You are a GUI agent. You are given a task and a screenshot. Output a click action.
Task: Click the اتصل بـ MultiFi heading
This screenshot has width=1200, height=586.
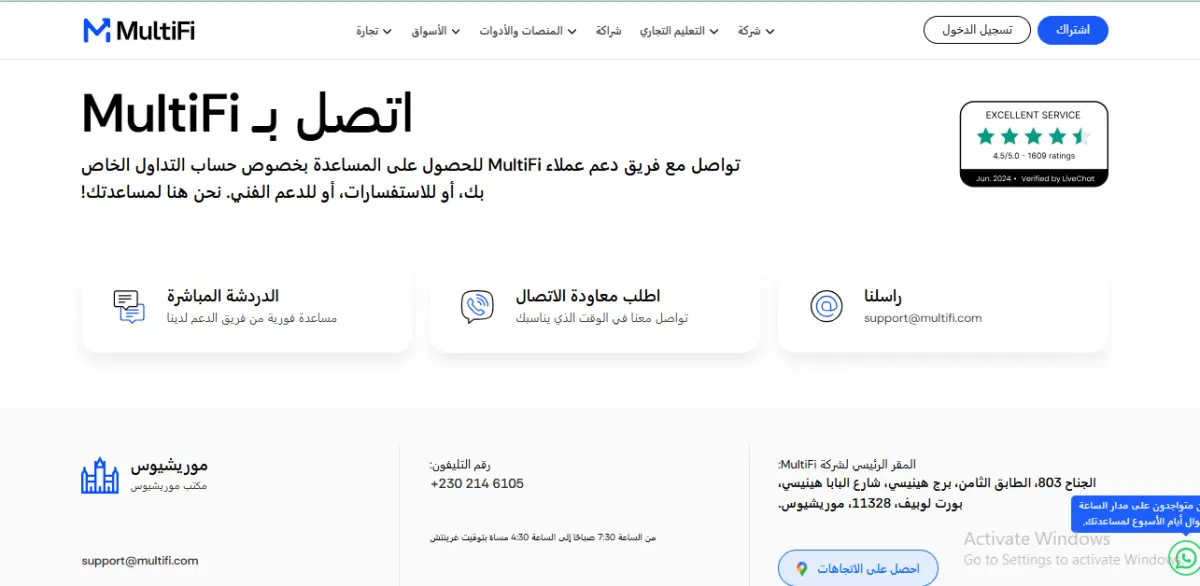coord(247,115)
